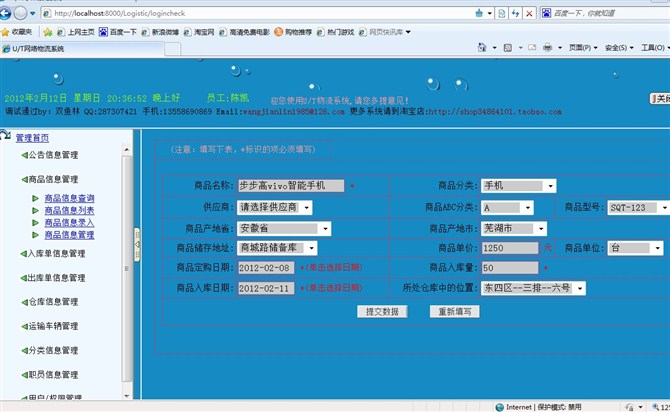Open the 上网主页 favorites bar link

pos(76,32)
